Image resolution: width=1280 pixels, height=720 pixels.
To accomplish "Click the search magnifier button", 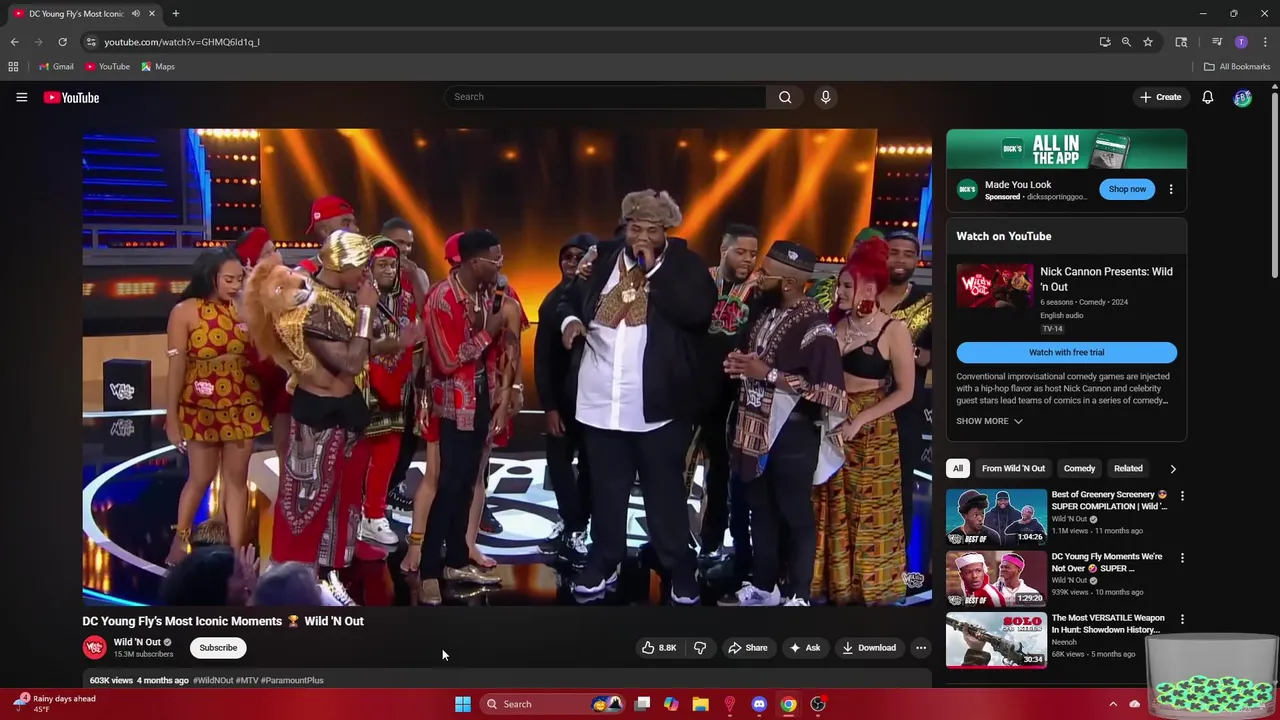I will pyautogui.click(x=785, y=97).
